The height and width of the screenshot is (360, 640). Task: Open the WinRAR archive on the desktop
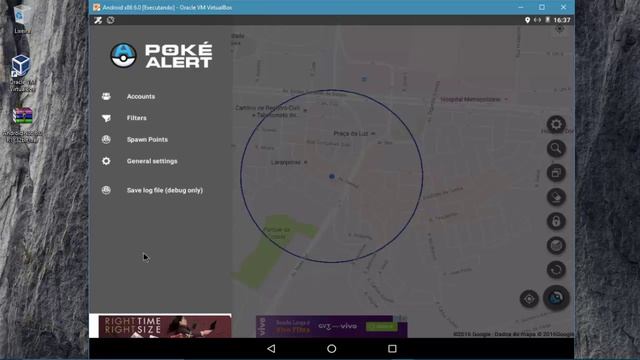[x=22, y=125]
